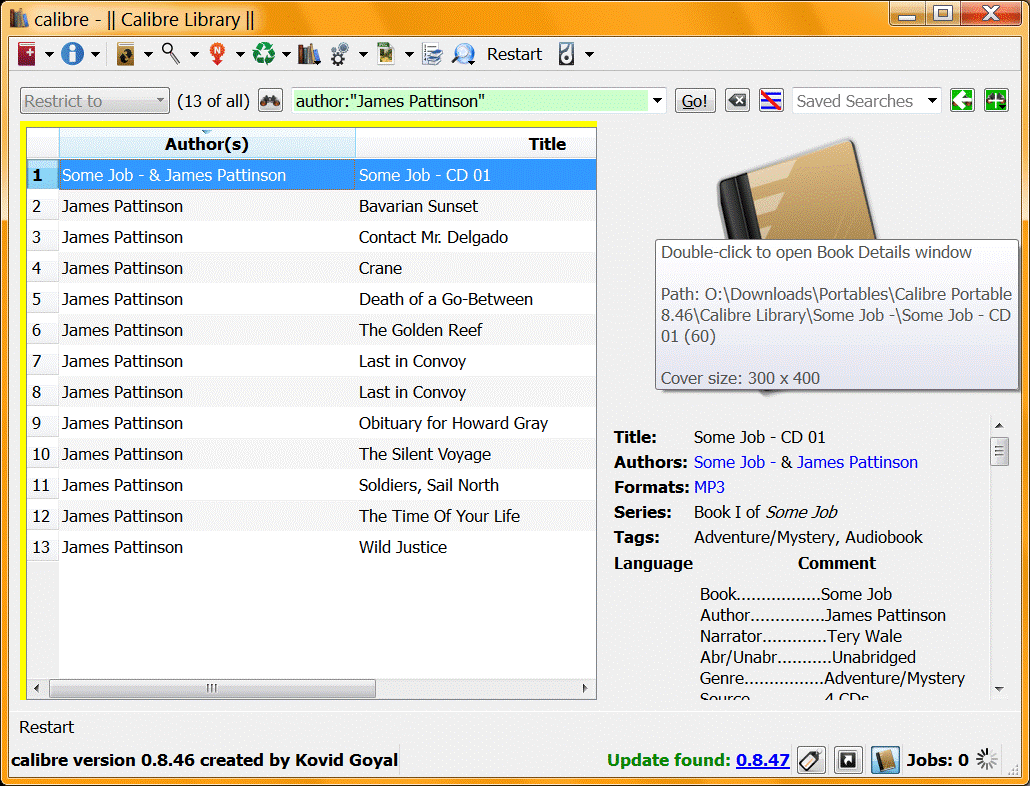This screenshot has width=1030, height=786.
Task: Expand the Save to disk dropdown arrow
Action: click(409, 55)
